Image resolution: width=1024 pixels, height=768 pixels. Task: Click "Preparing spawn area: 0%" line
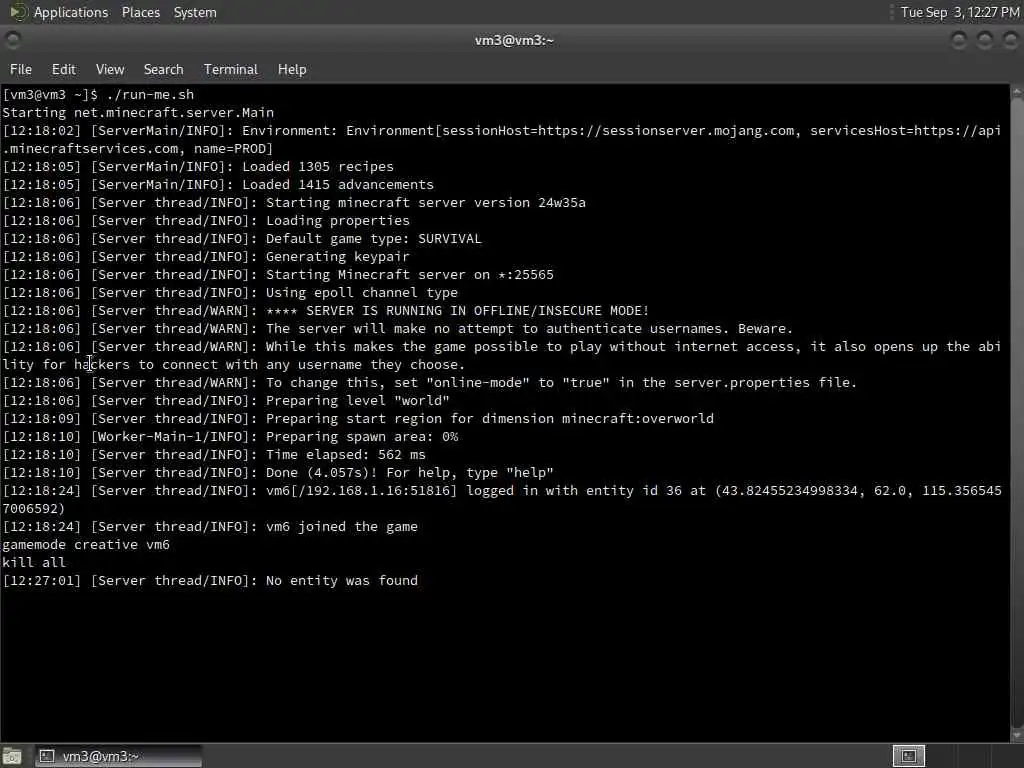(231, 437)
